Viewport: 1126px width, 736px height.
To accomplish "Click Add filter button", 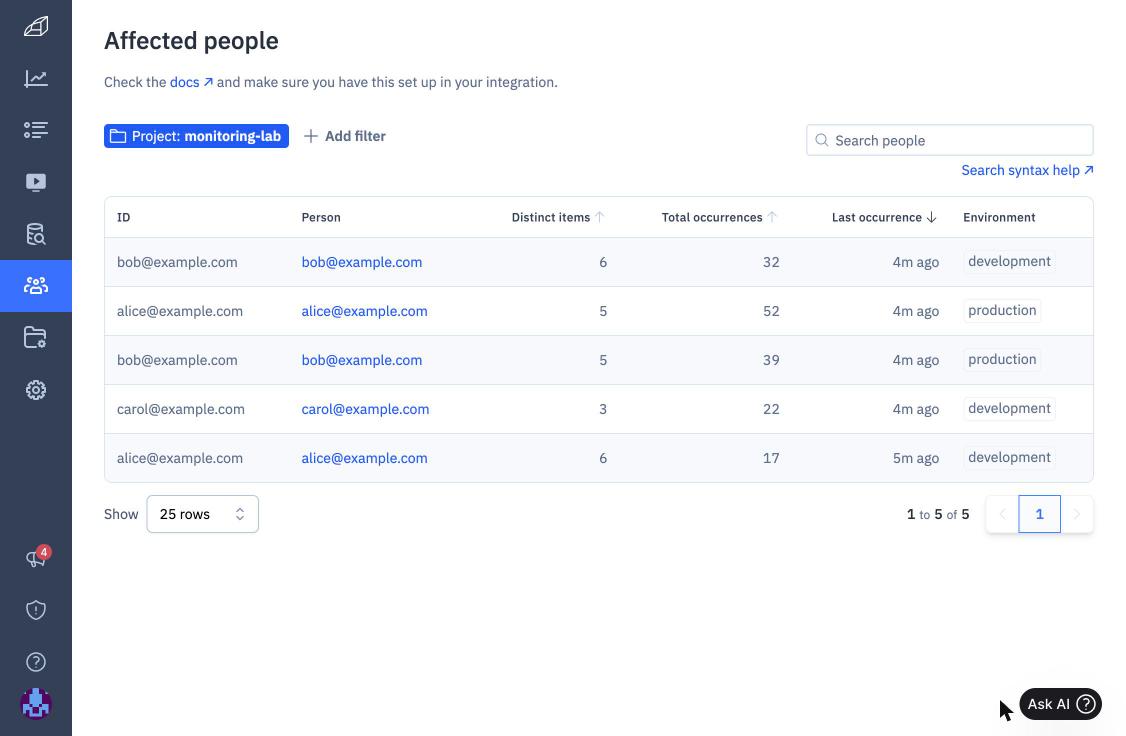I will point(345,136).
